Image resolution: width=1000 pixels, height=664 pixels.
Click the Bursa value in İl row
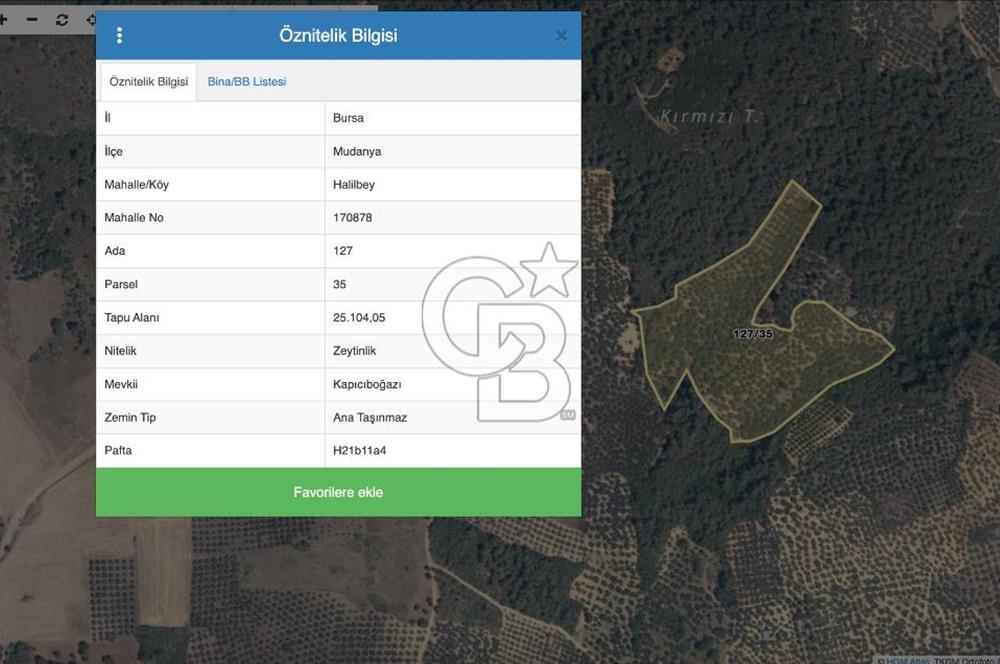pos(349,118)
